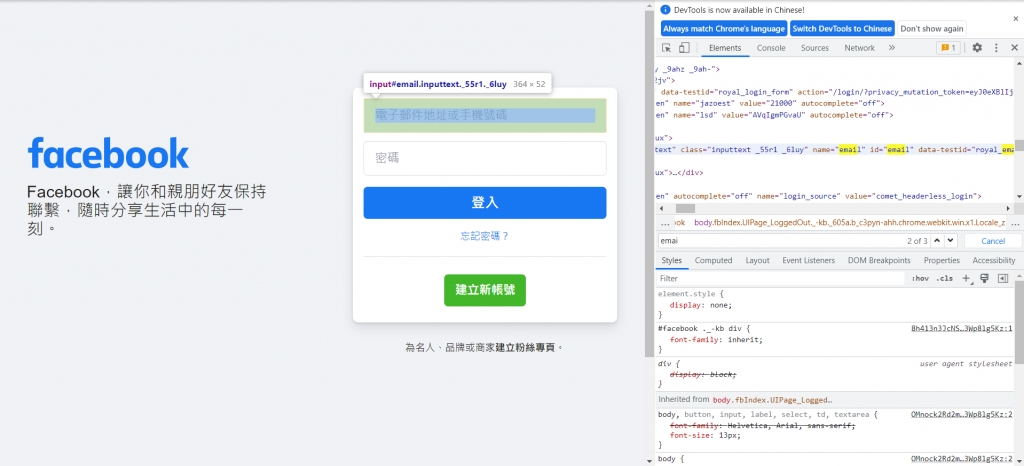Open DevTools settings gear
Image resolution: width=1024 pixels, height=466 pixels.
[x=977, y=48]
